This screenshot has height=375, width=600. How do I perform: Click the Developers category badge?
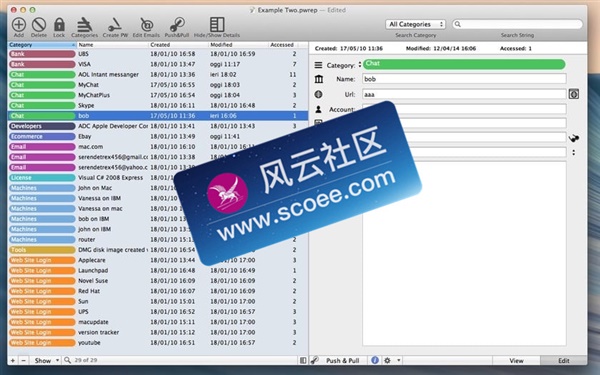pos(42,126)
